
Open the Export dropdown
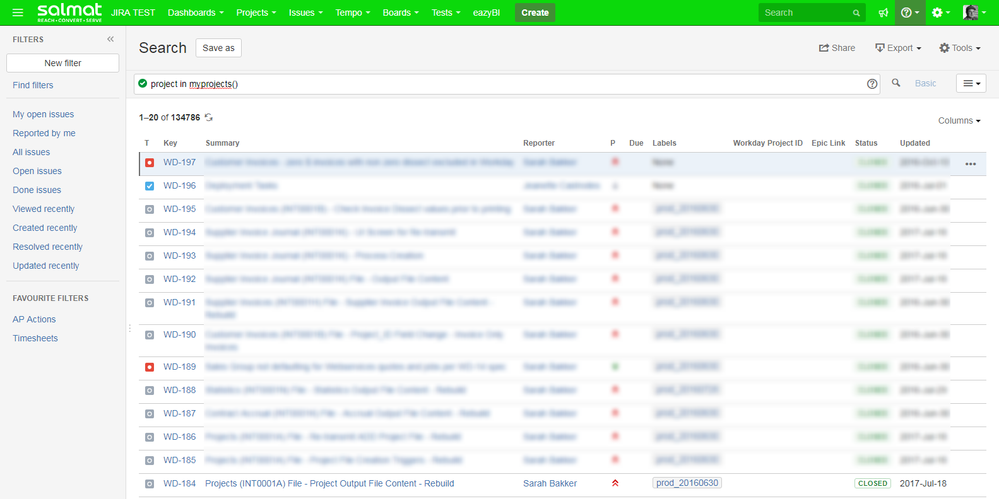click(898, 48)
